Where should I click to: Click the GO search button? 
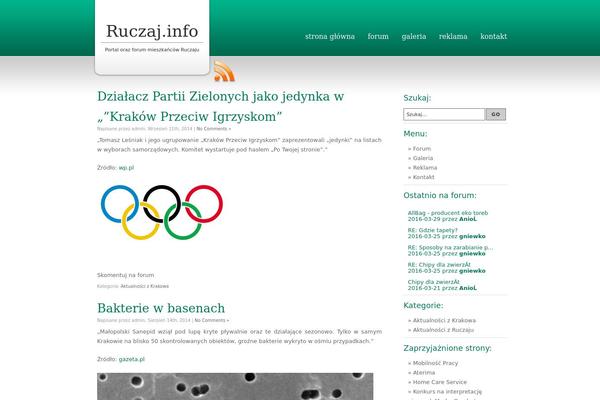pos(496,114)
